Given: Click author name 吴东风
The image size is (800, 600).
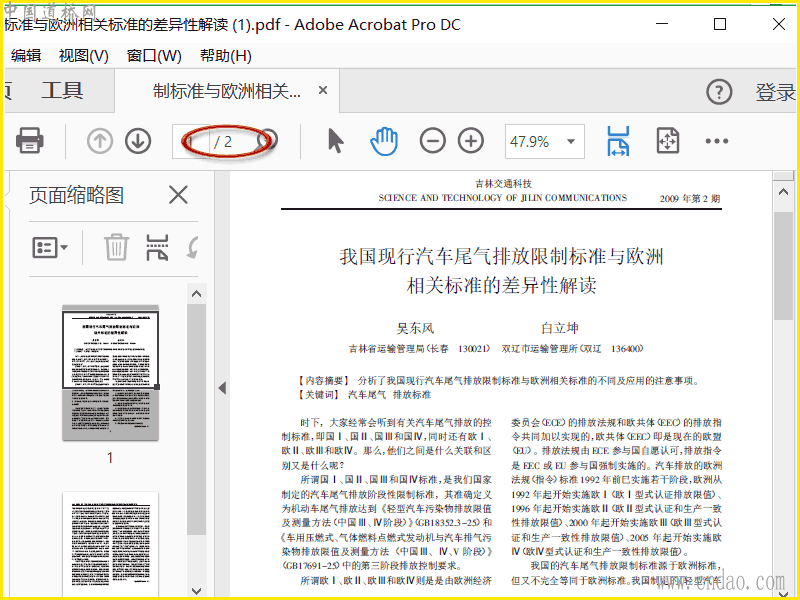Looking at the screenshot, I should 416,328.
